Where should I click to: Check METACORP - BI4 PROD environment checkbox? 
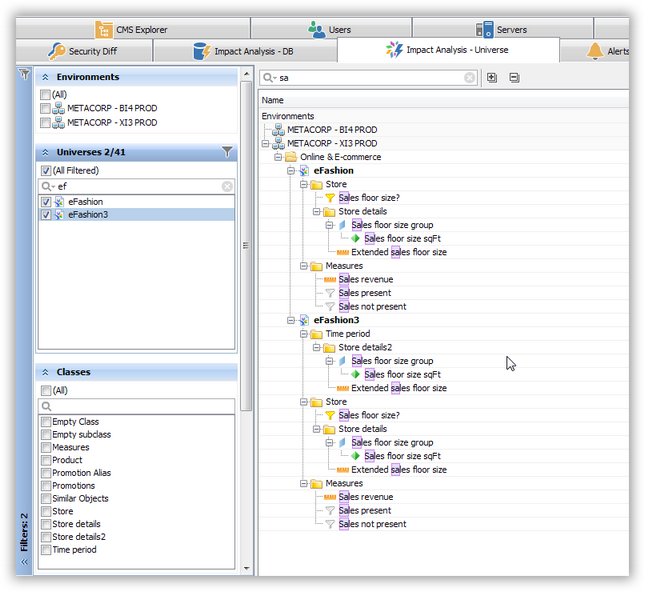tap(45, 108)
